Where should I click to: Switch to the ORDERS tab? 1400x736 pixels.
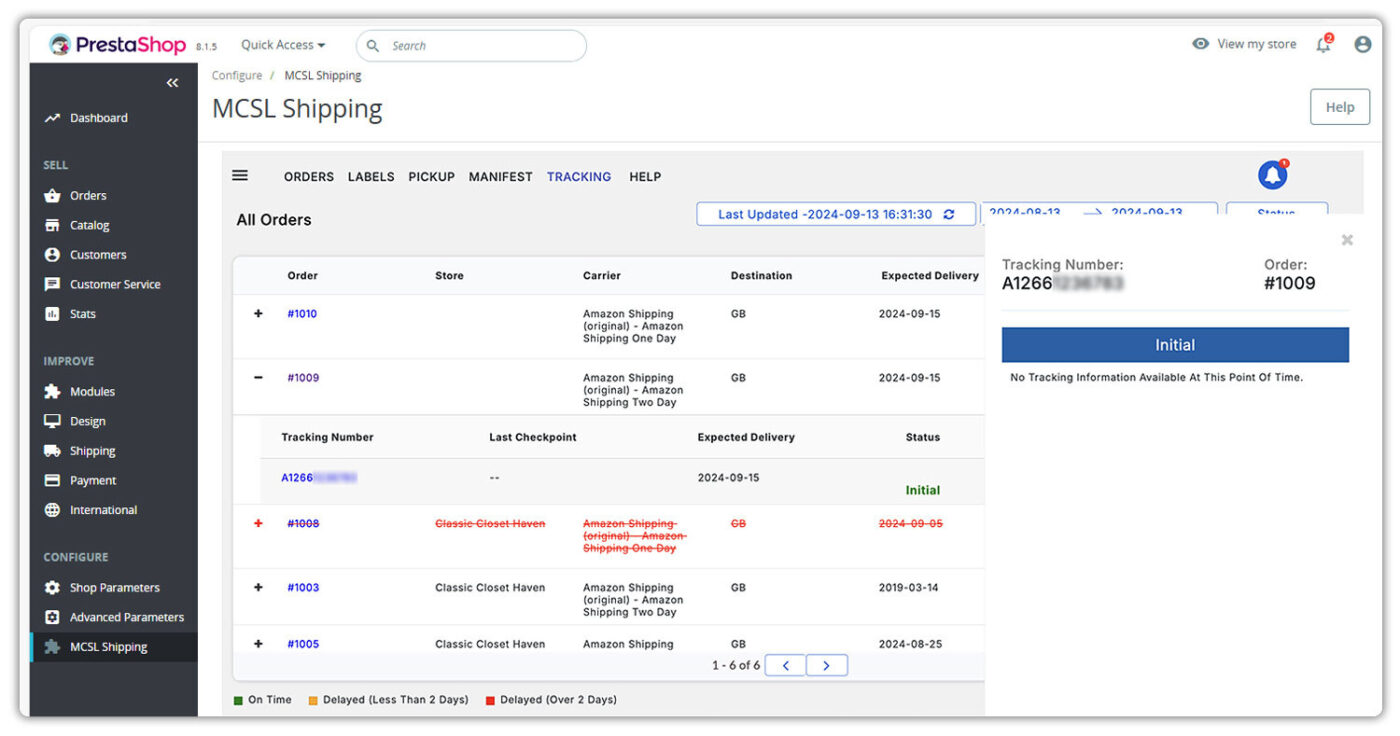pos(309,177)
